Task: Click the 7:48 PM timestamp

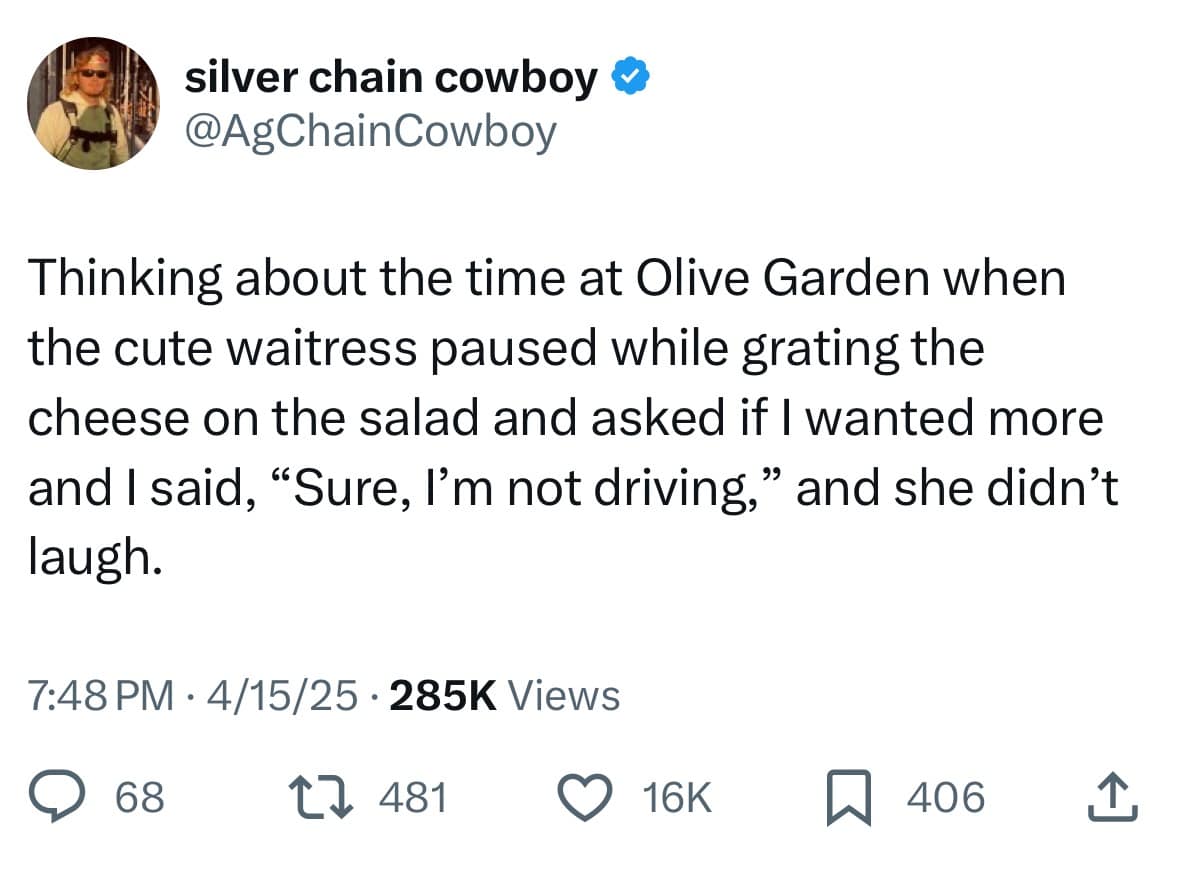Action: (100, 695)
